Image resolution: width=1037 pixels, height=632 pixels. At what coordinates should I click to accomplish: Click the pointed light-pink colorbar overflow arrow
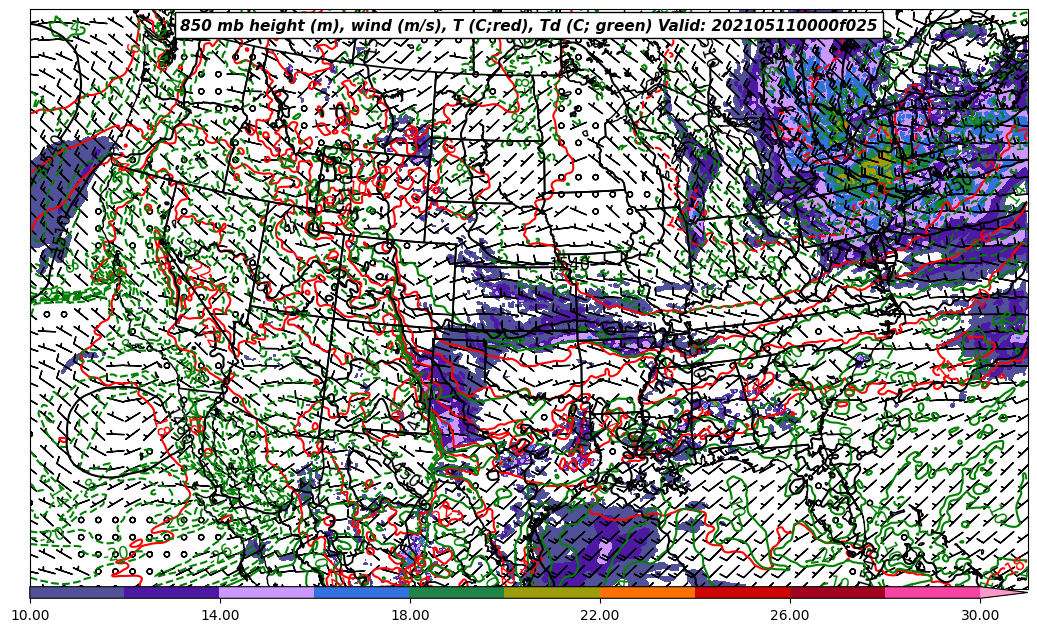point(1002,592)
